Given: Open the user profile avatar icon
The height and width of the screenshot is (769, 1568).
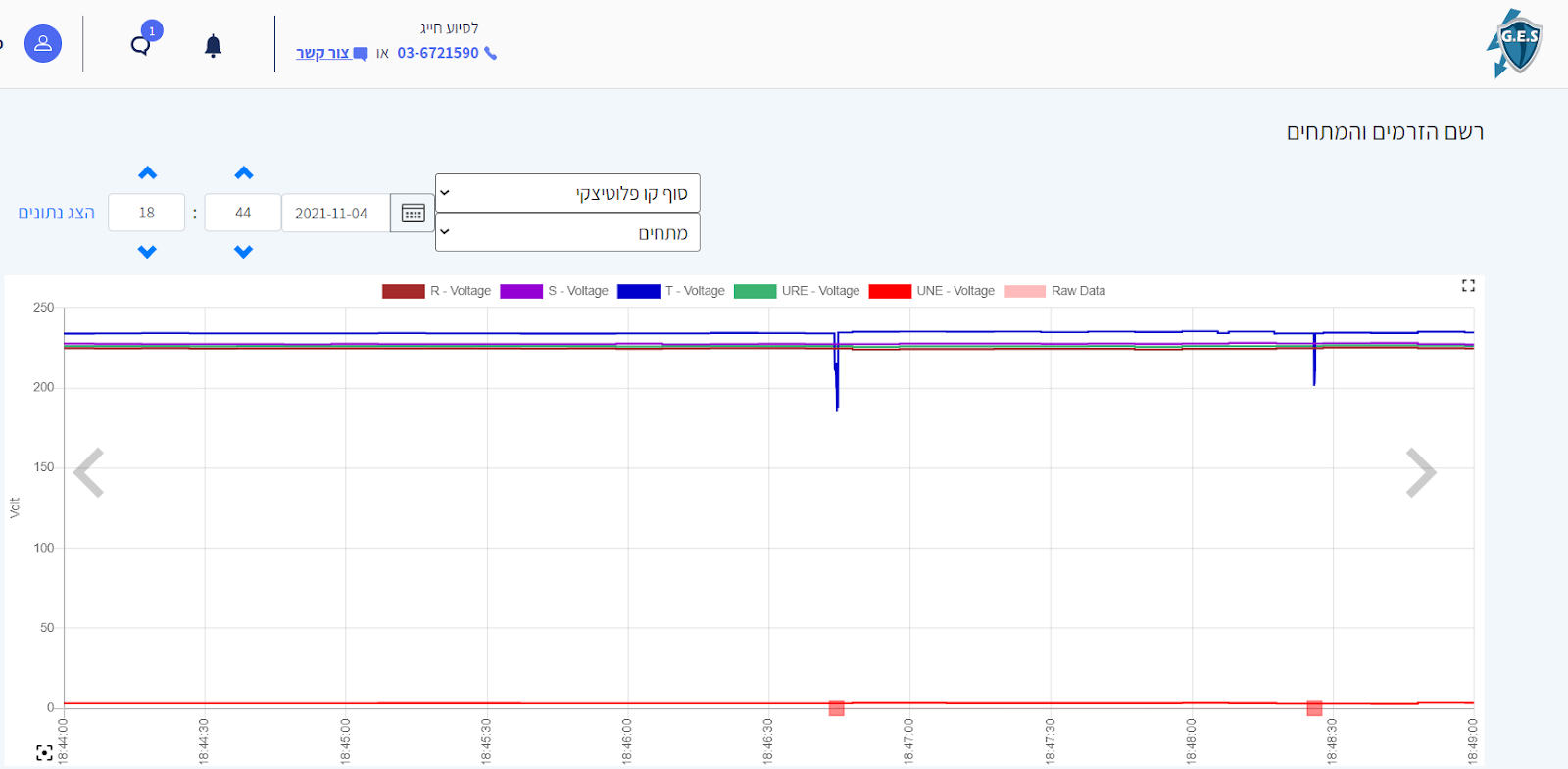Looking at the screenshot, I should pyautogui.click(x=43, y=44).
